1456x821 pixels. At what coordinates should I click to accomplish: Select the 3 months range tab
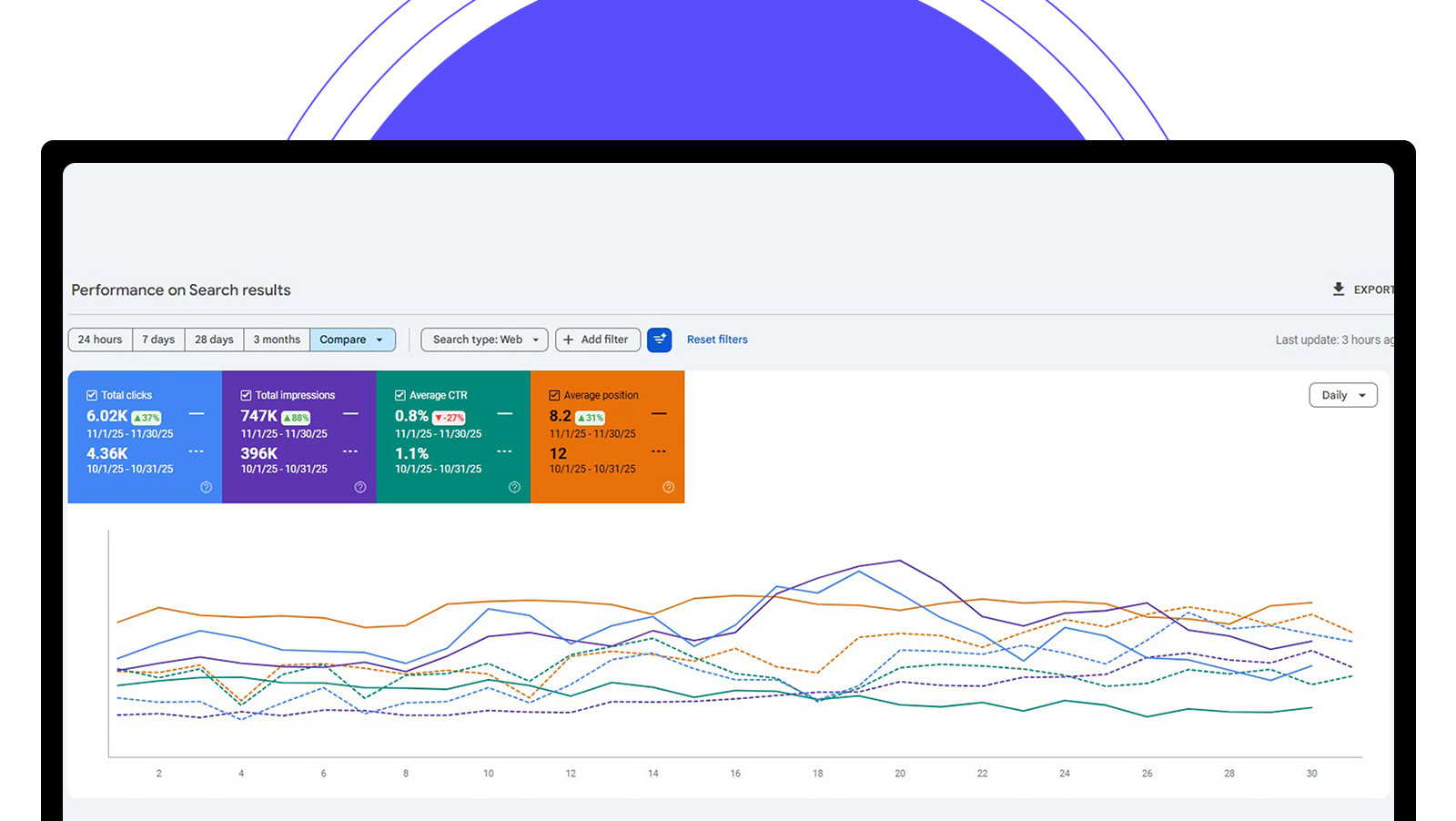click(277, 340)
